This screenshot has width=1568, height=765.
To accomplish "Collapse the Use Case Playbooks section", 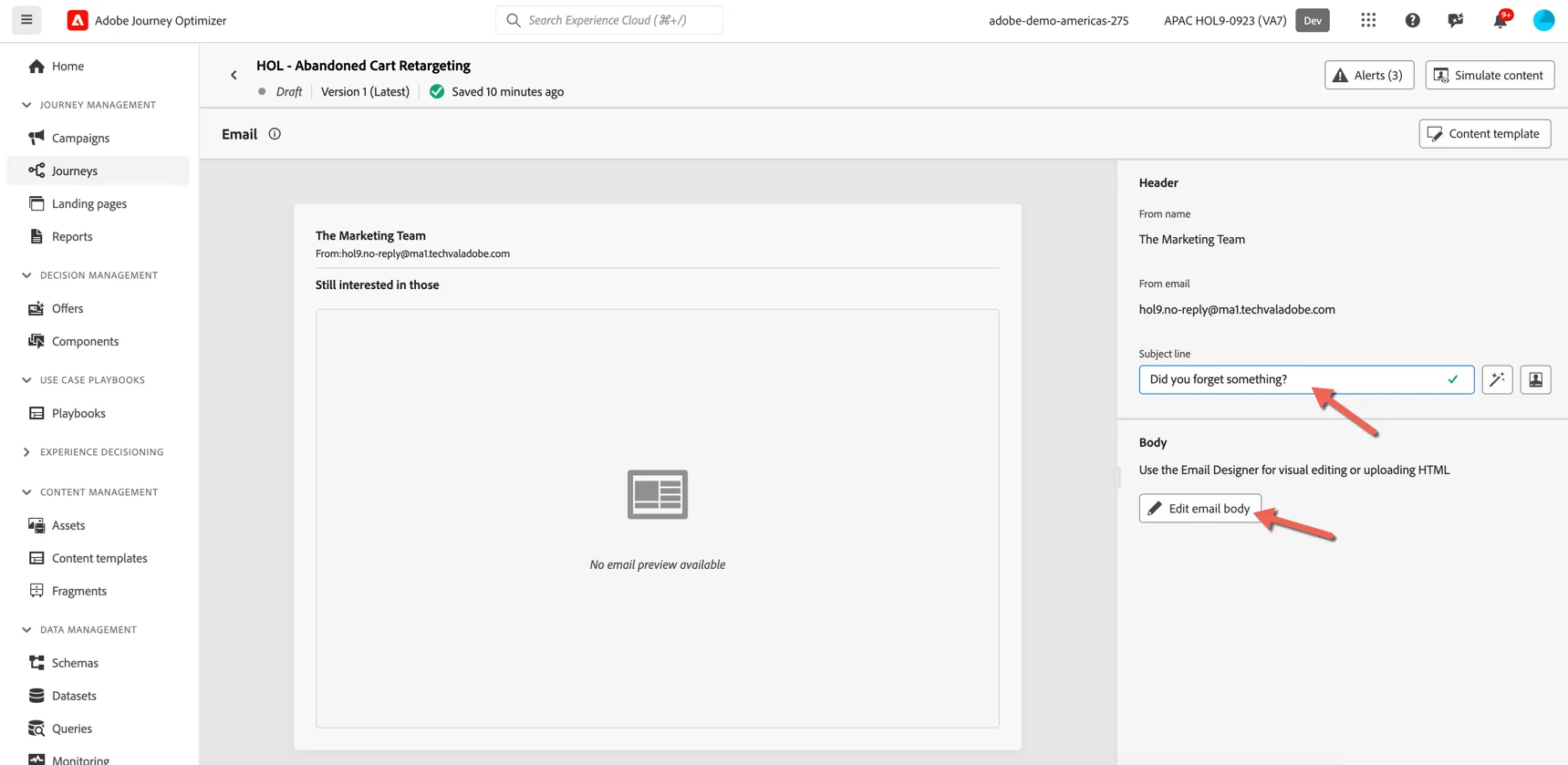I will [x=26, y=380].
